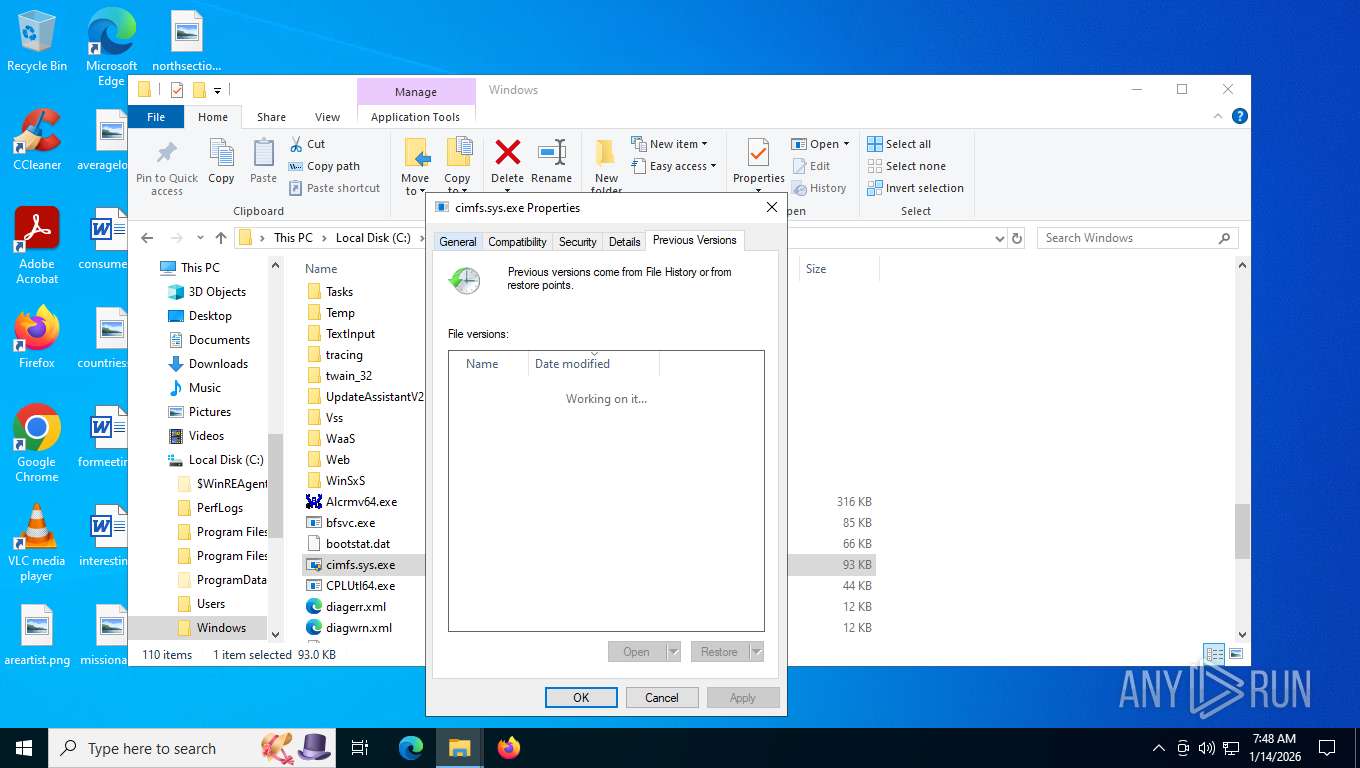Open the File menu tab
Screen dimensions: 1360x768
156,117
